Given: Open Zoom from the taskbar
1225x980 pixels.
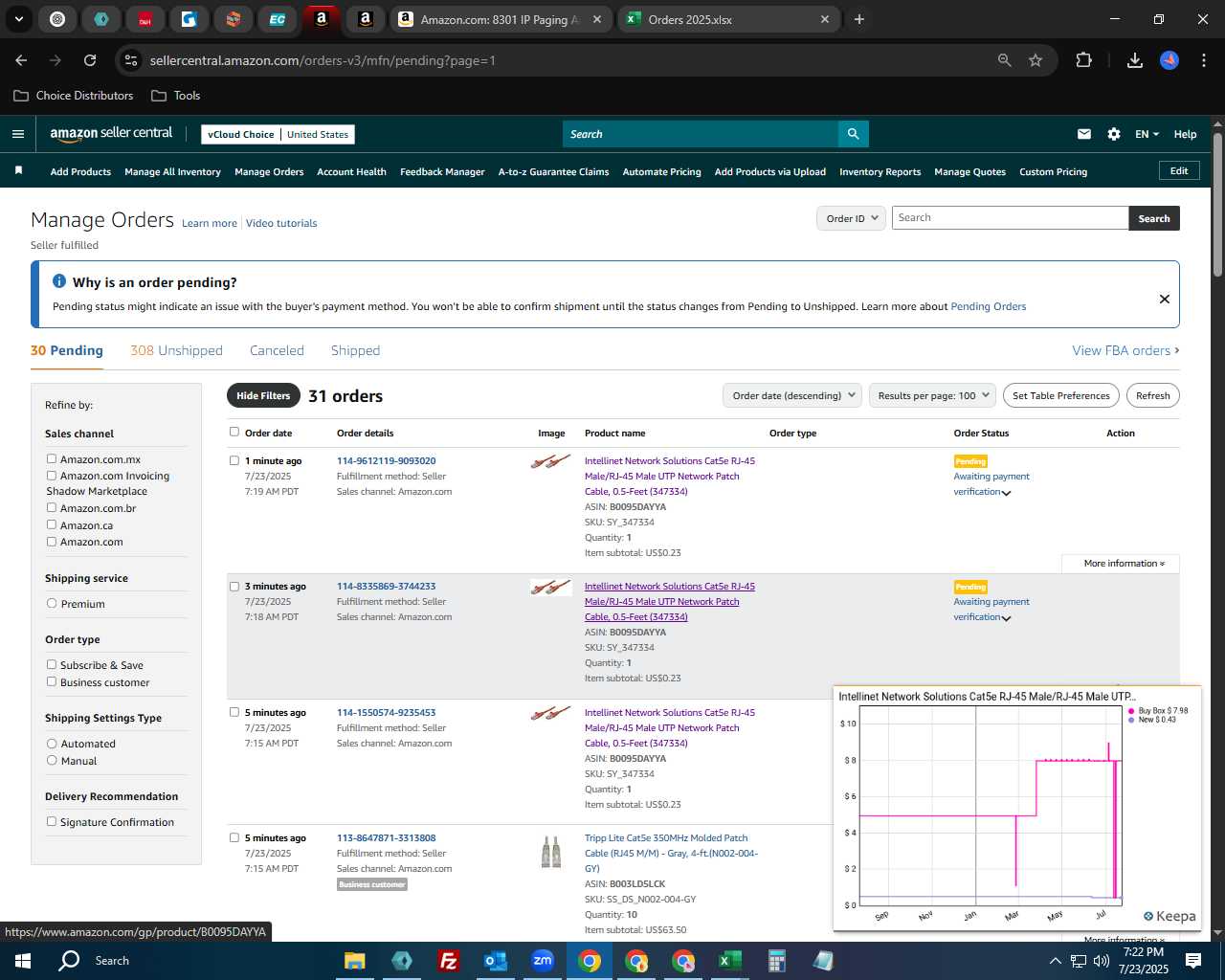Looking at the screenshot, I should [543, 961].
